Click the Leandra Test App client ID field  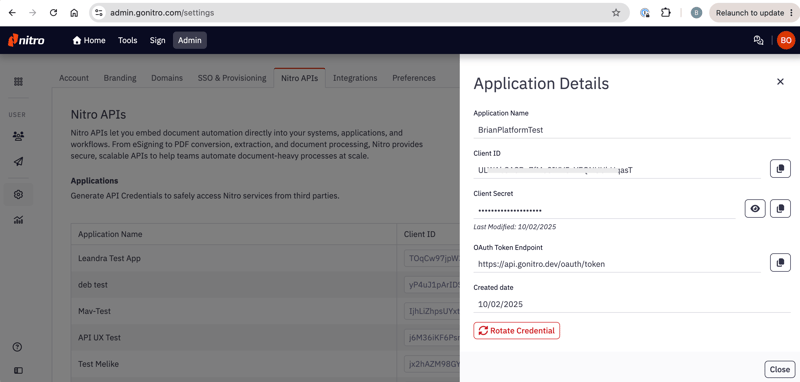point(432,259)
